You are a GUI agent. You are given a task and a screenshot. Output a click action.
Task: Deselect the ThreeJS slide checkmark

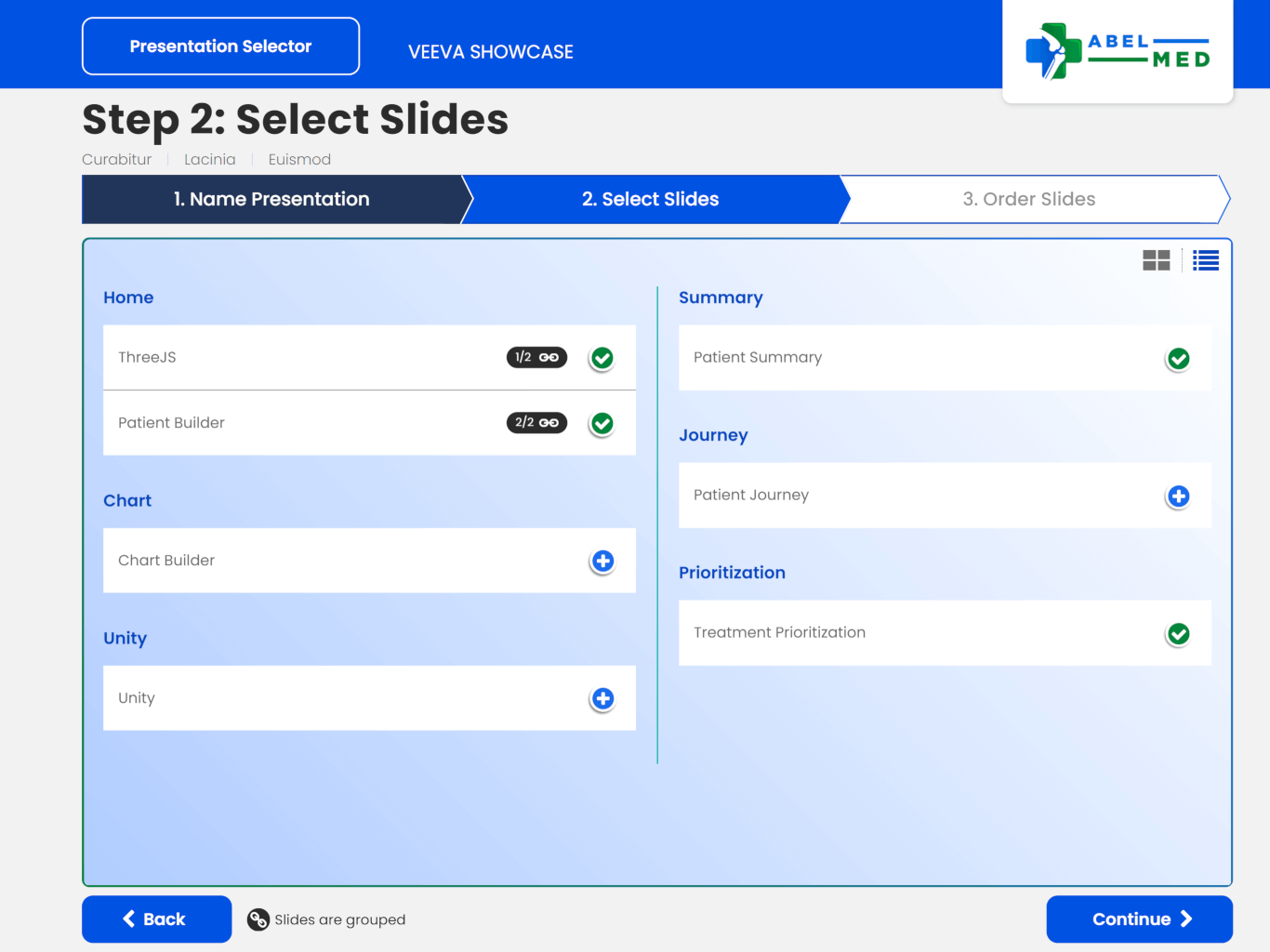[602, 358]
